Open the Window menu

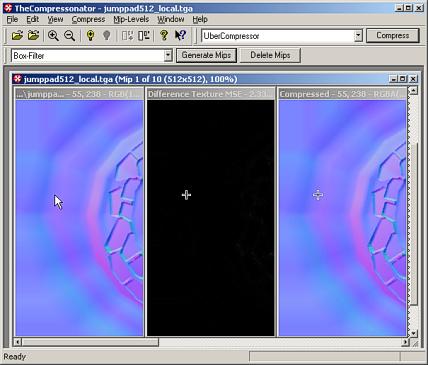171,19
